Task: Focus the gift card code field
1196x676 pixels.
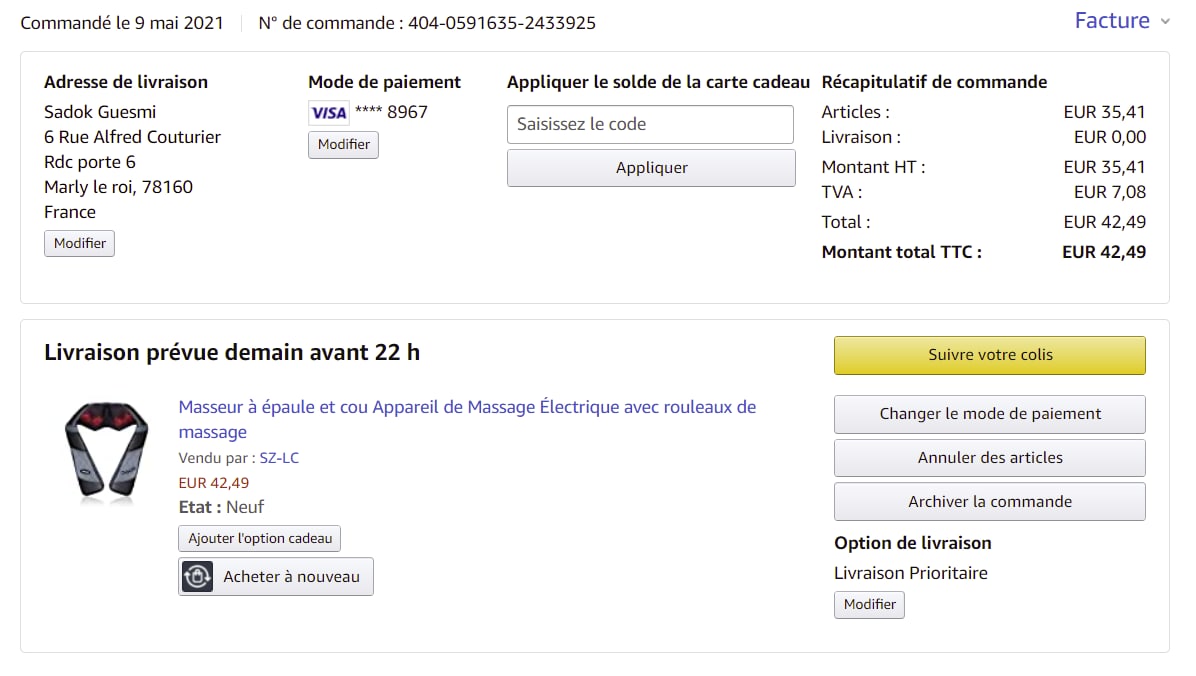Action: (650, 125)
